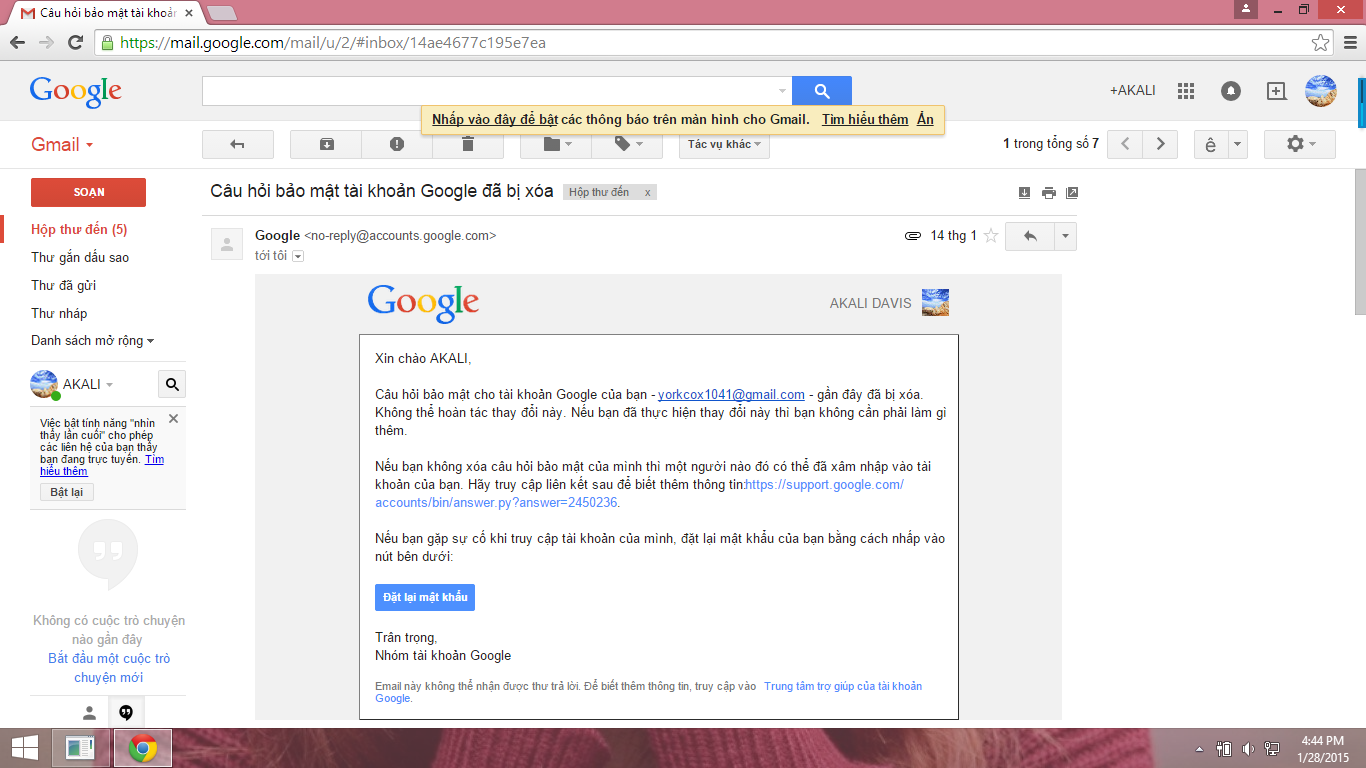Click the Chrome icon in the taskbar
Screen dimensions: 1366x768
(x=143, y=748)
